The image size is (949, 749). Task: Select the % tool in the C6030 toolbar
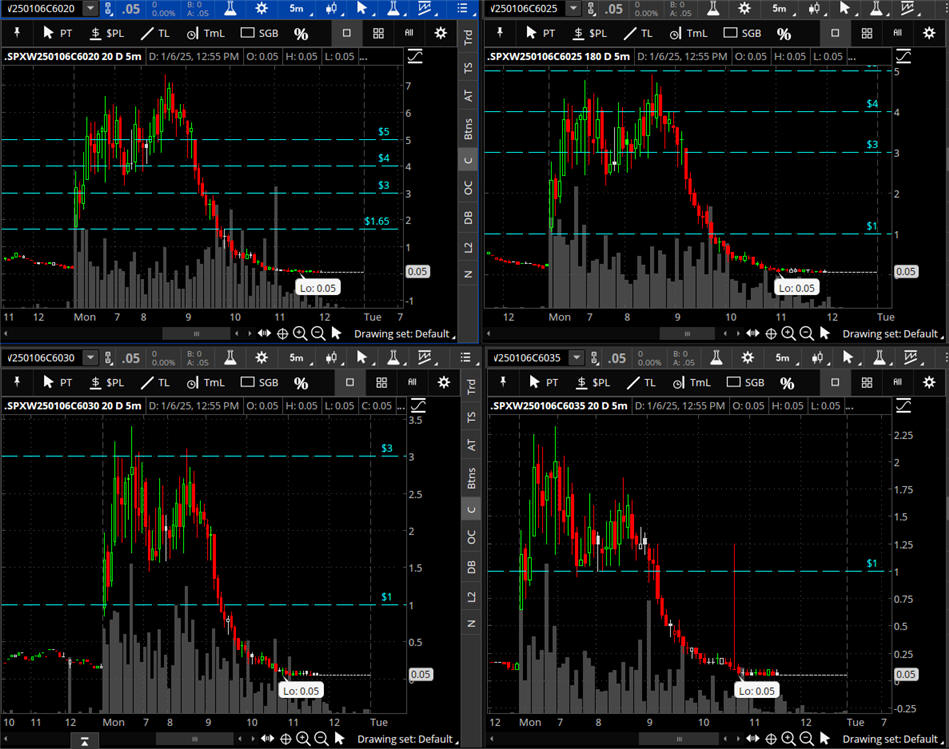pyautogui.click(x=301, y=383)
